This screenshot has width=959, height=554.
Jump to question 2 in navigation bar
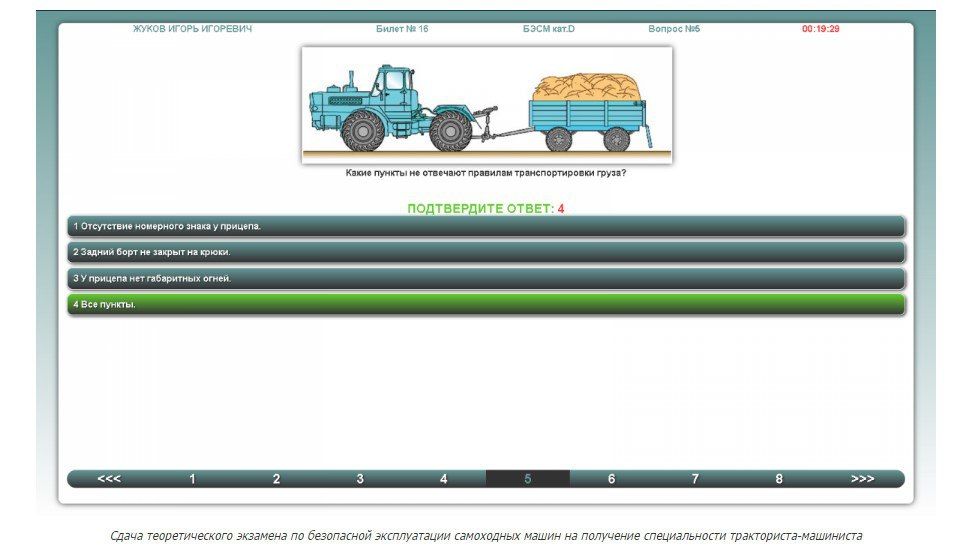click(x=277, y=479)
